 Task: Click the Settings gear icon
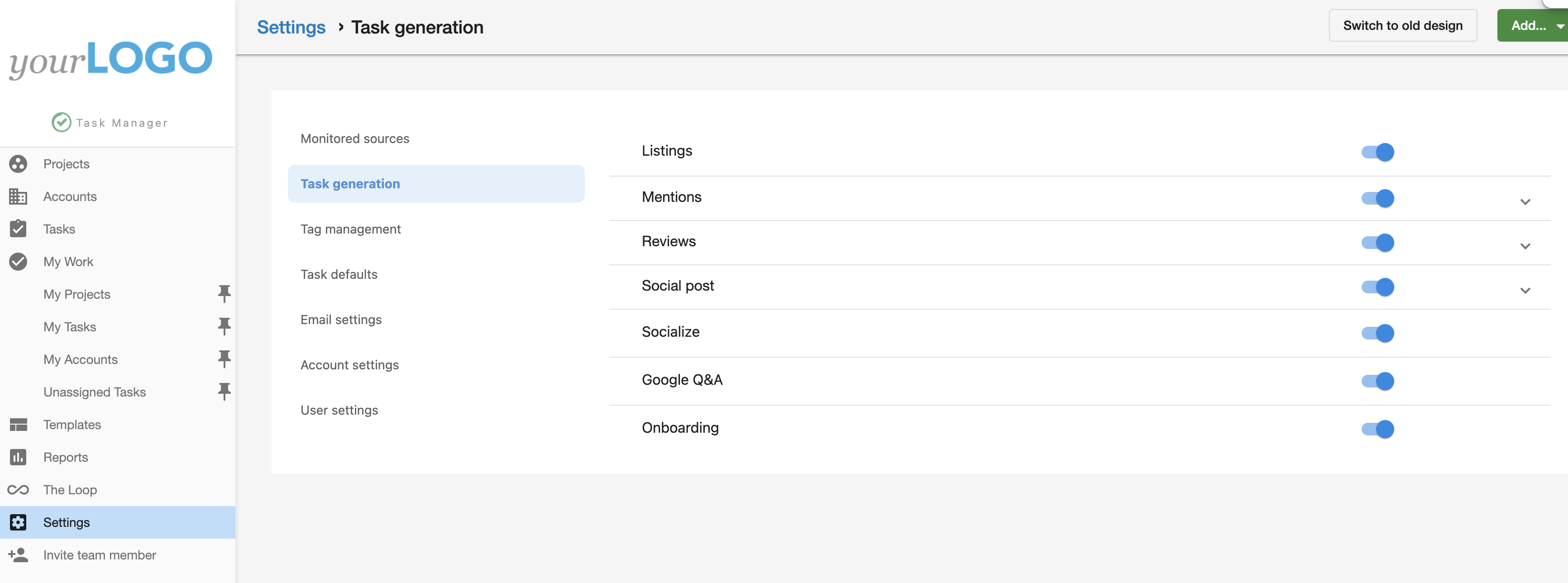[18, 522]
